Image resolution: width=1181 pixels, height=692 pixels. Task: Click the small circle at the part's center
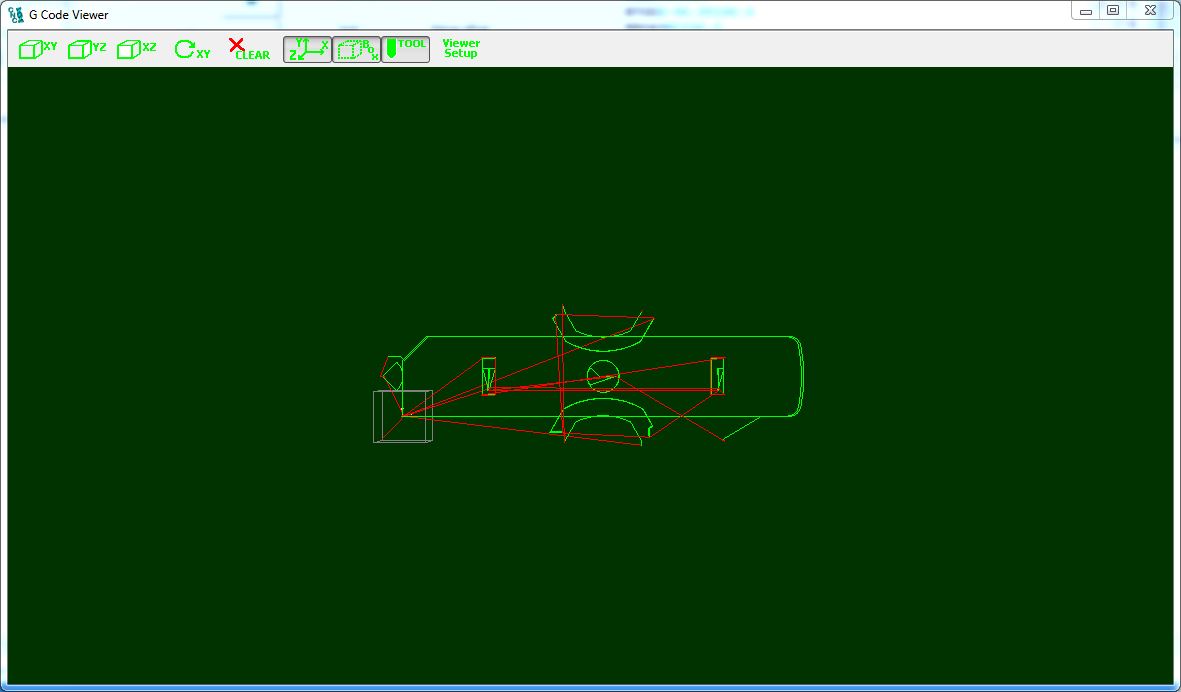(x=603, y=376)
